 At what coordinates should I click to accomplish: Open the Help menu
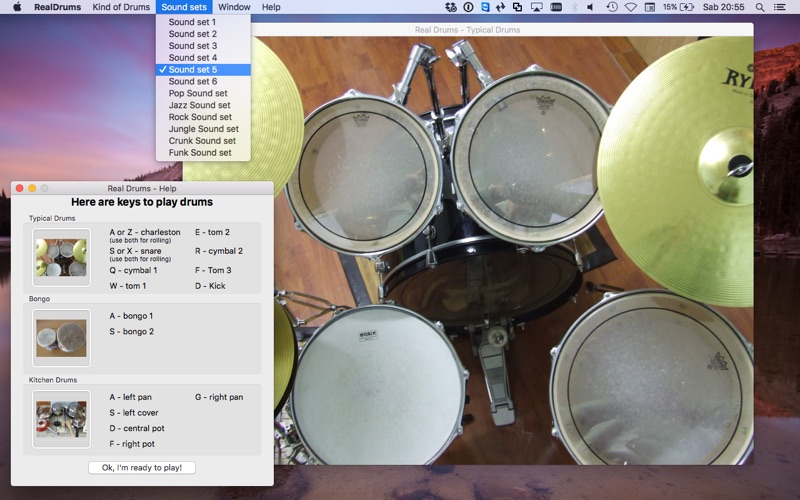point(271,7)
